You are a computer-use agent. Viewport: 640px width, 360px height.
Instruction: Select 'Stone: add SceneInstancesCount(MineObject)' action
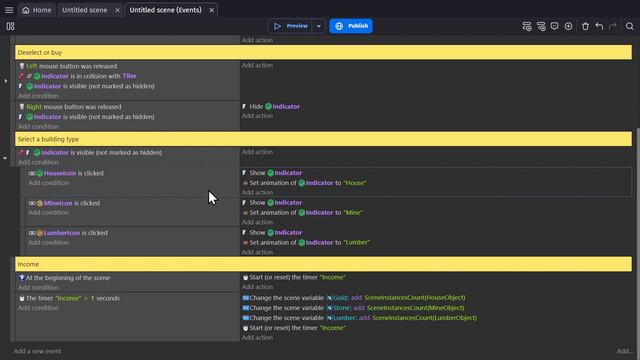click(353, 308)
